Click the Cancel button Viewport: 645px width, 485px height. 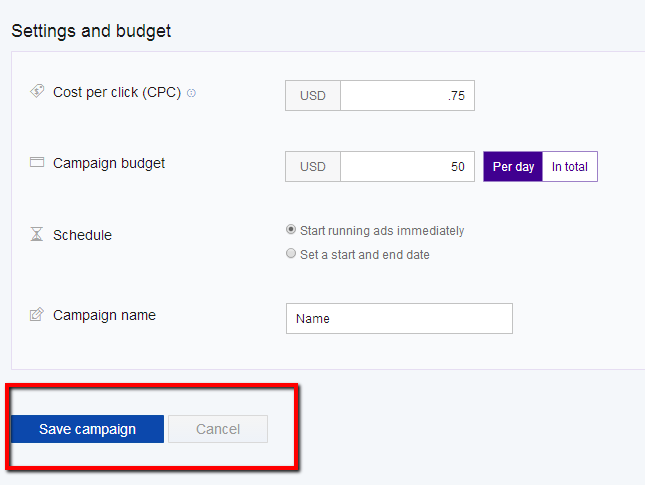click(218, 429)
